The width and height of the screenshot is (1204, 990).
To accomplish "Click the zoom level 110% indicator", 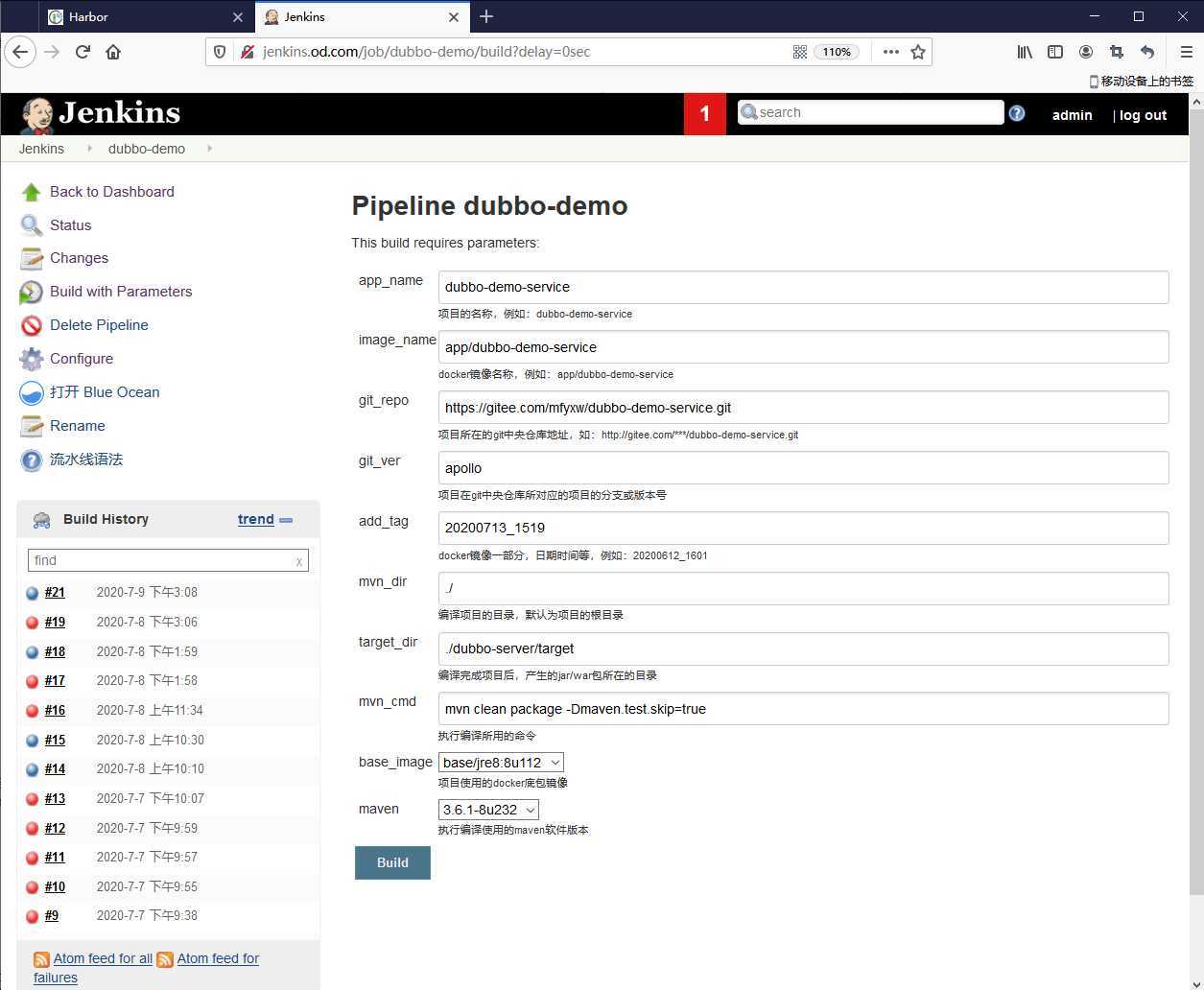I will [837, 52].
